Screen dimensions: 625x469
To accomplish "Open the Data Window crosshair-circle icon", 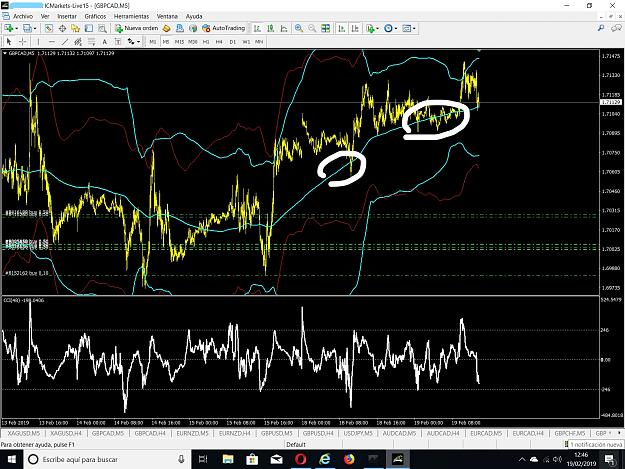I will pyautogui.click(x=62, y=28).
